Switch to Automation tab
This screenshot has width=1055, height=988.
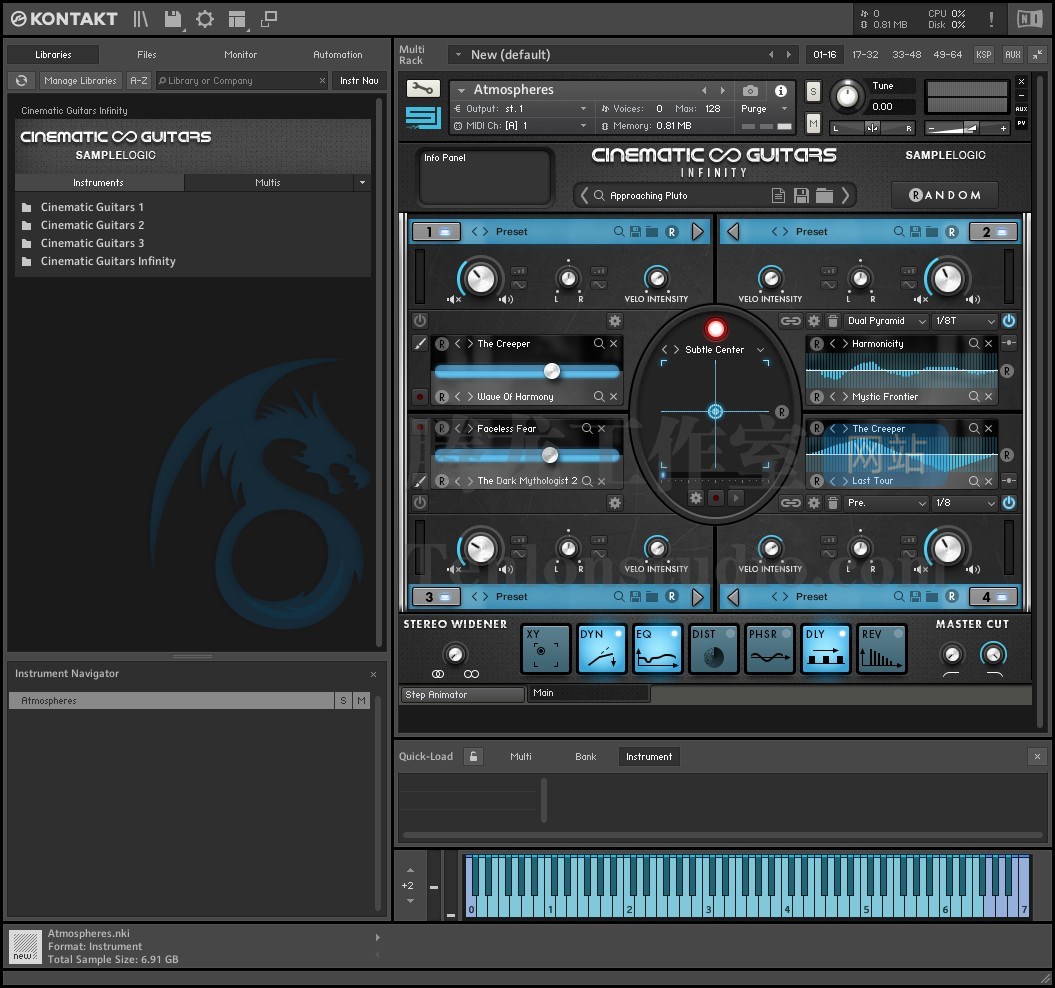(x=338, y=55)
